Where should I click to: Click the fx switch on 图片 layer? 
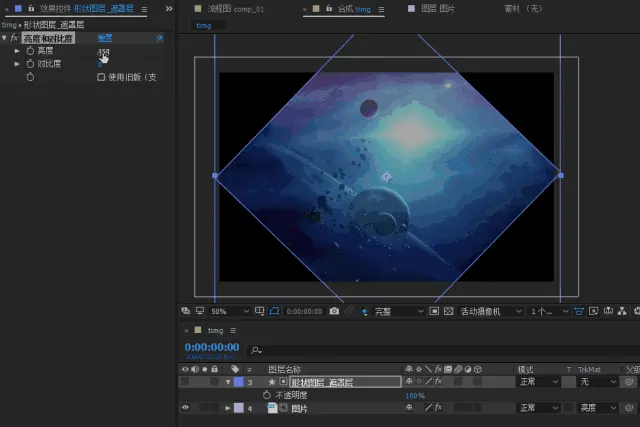click(439, 407)
